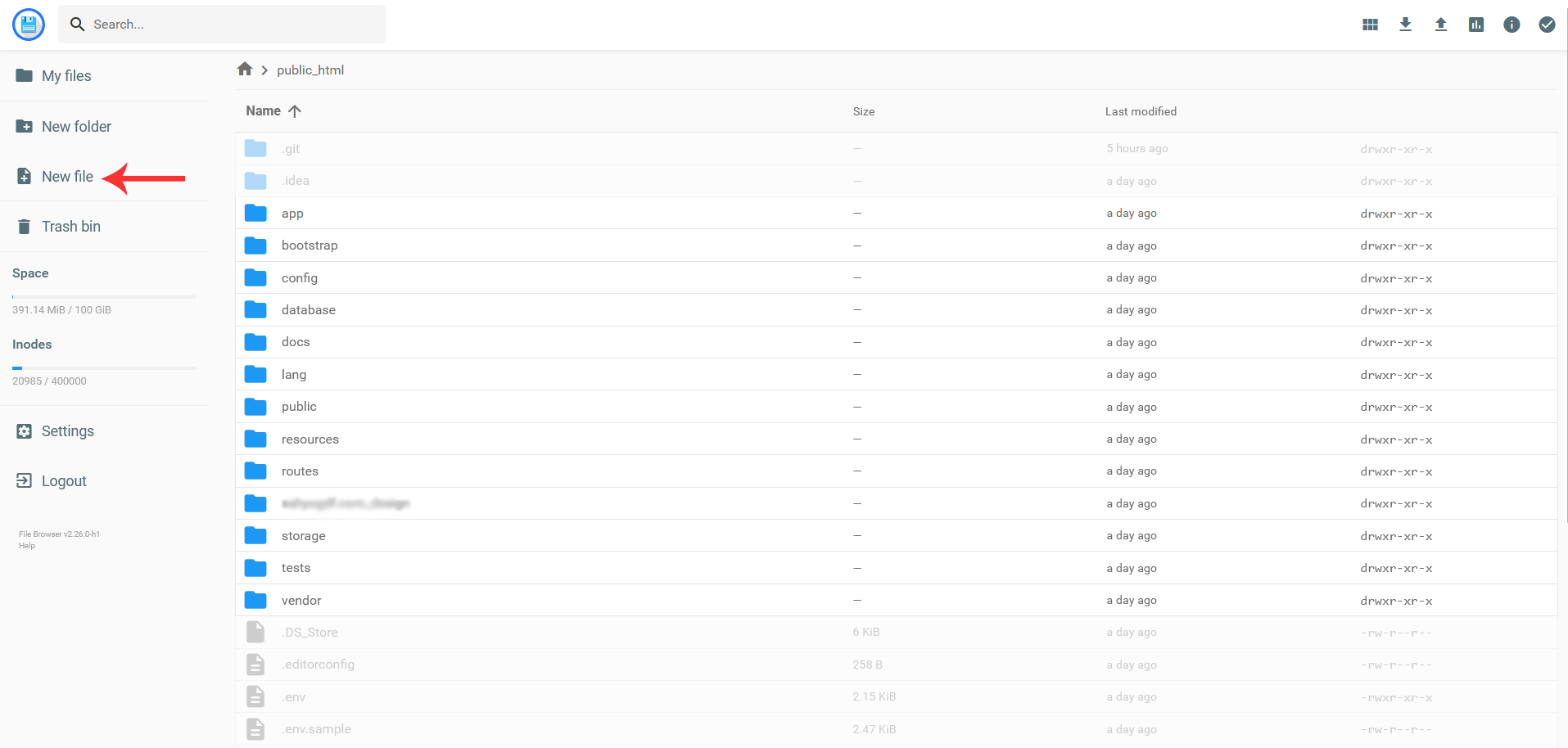This screenshot has width=1568, height=748.
Task: Toggle sort direction arrow next to Name
Action: (295, 111)
